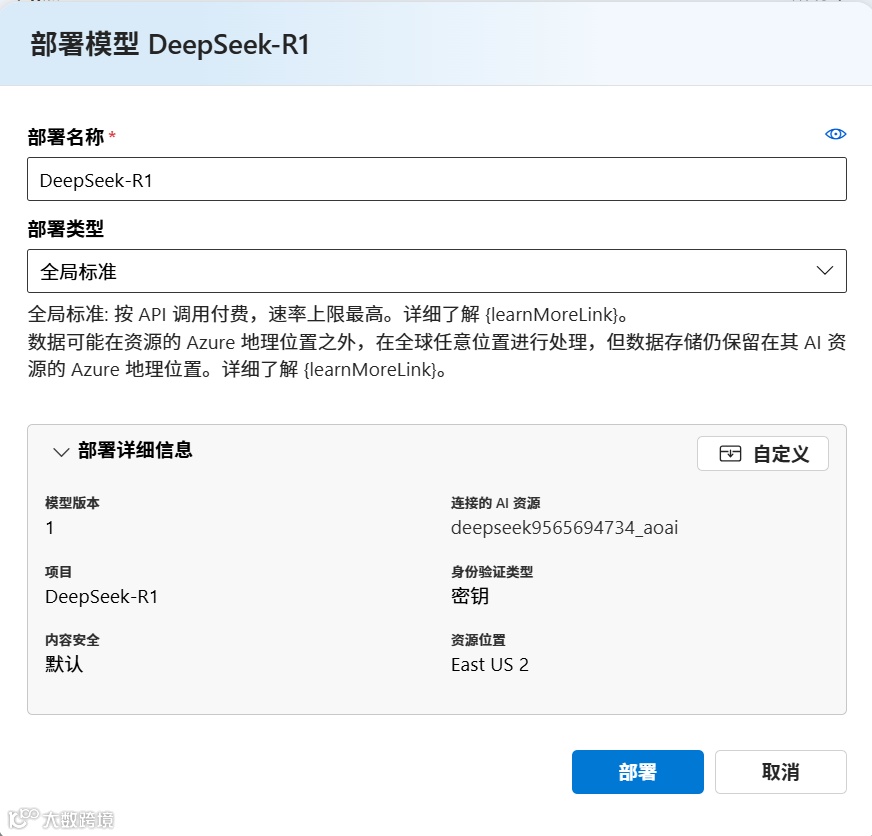This screenshot has width=872, height=836.
Task: Click the 默认 content safety value
Action: coord(64,665)
